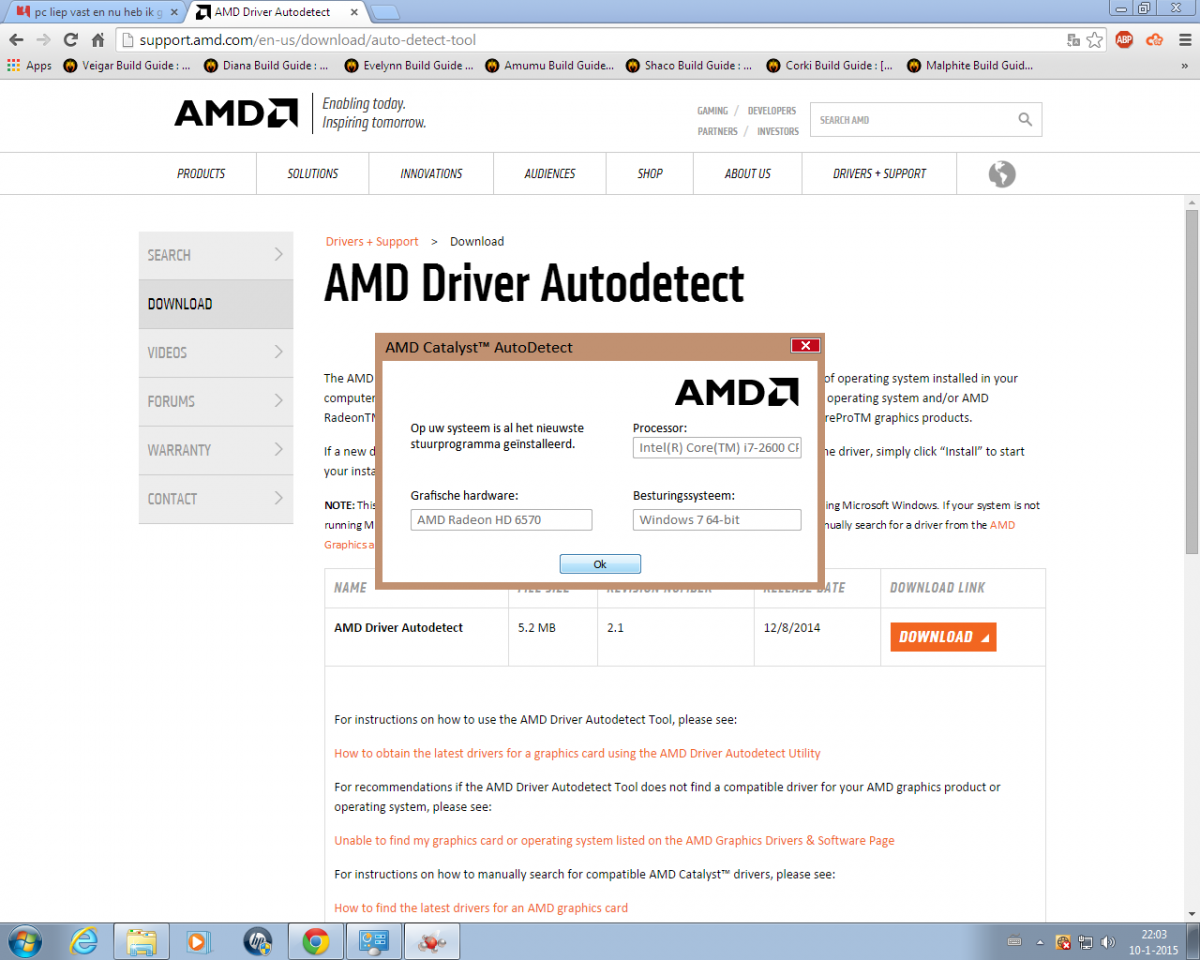Open the Windows Start menu
The width and height of the screenshot is (1200, 960).
pos(24,941)
